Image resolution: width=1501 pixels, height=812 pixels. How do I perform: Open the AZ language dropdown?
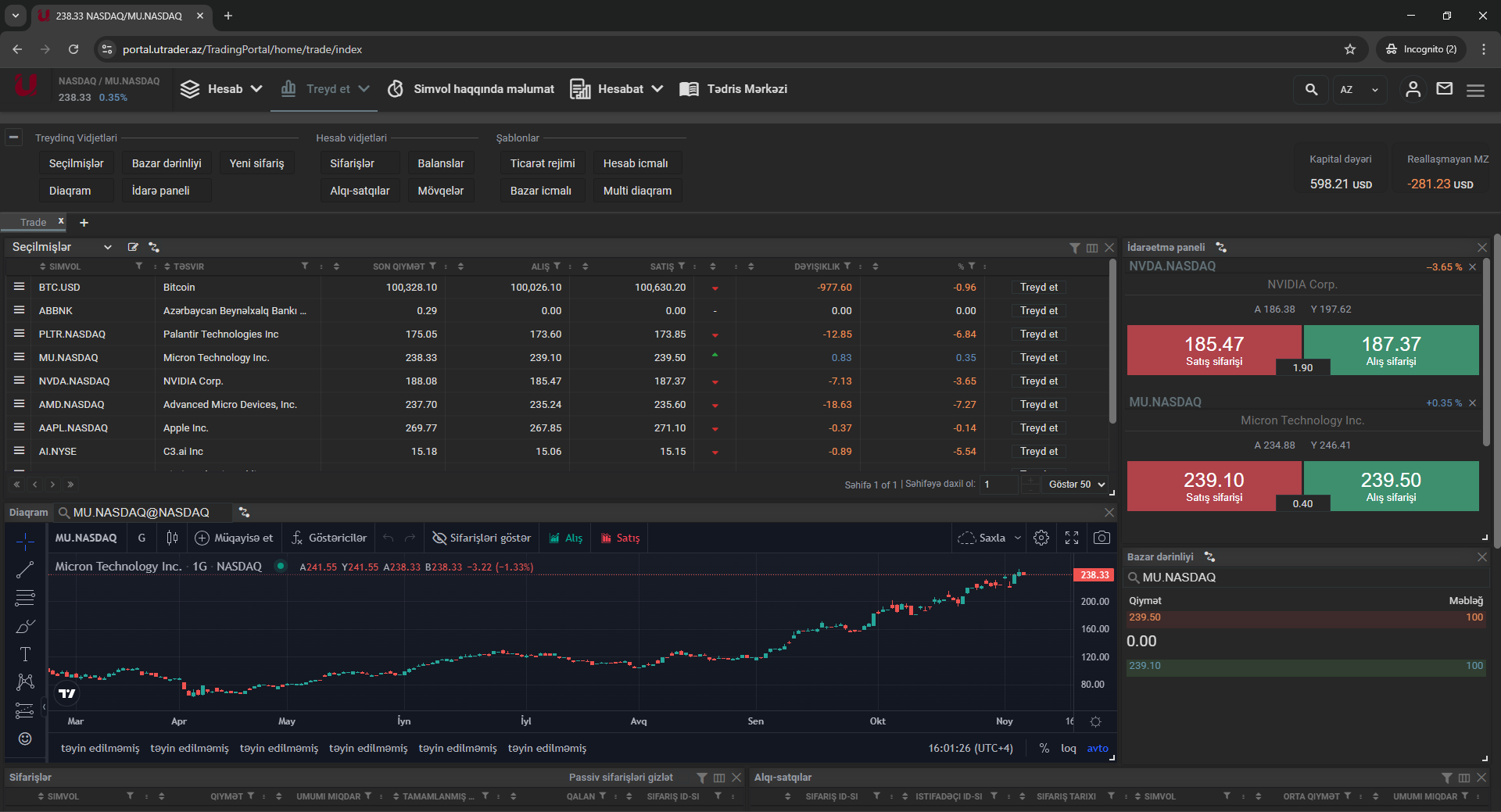coord(1359,90)
